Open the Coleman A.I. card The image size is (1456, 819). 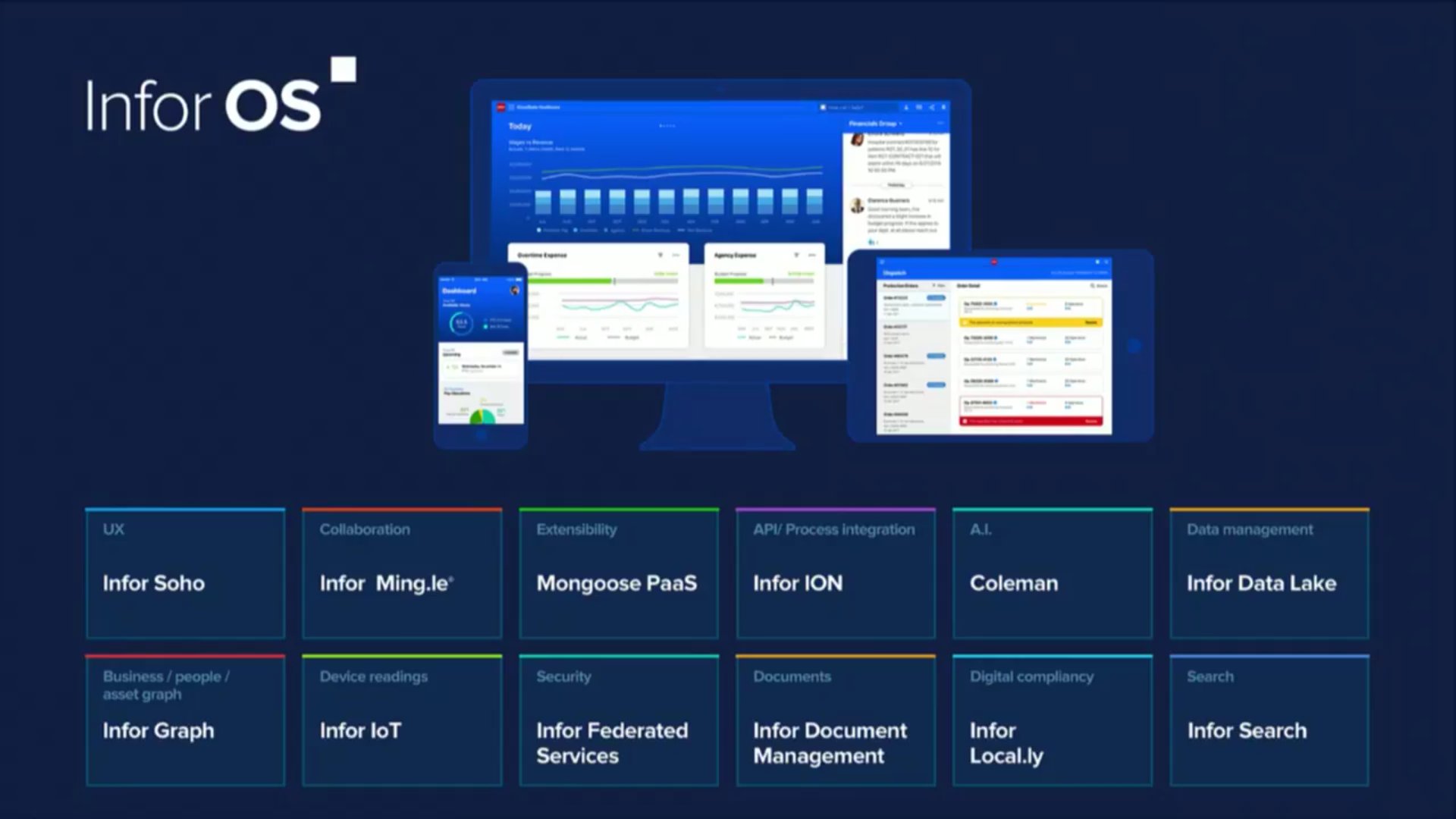coord(1053,573)
